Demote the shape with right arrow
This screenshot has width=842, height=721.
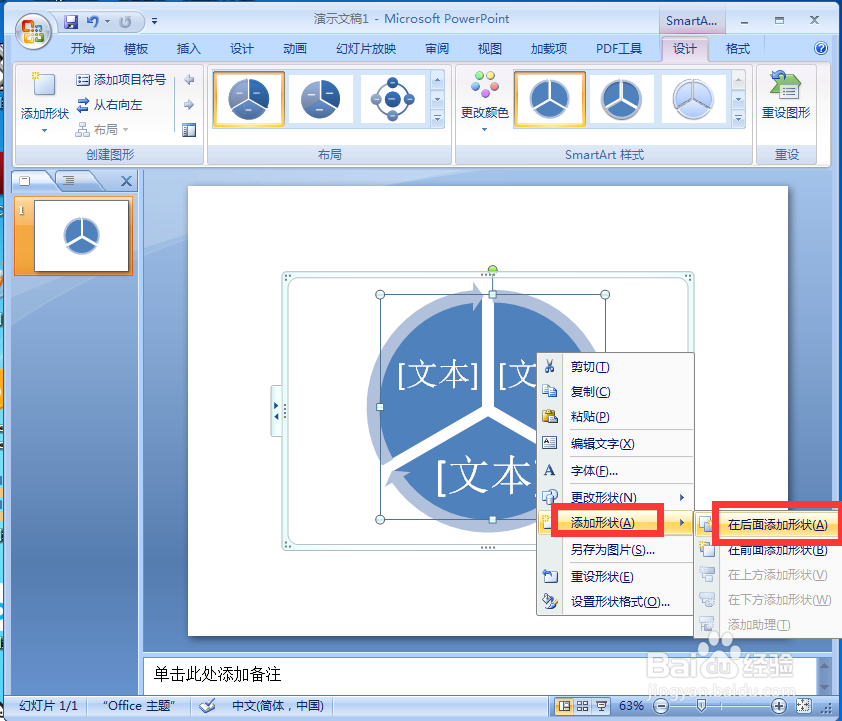pos(189,105)
